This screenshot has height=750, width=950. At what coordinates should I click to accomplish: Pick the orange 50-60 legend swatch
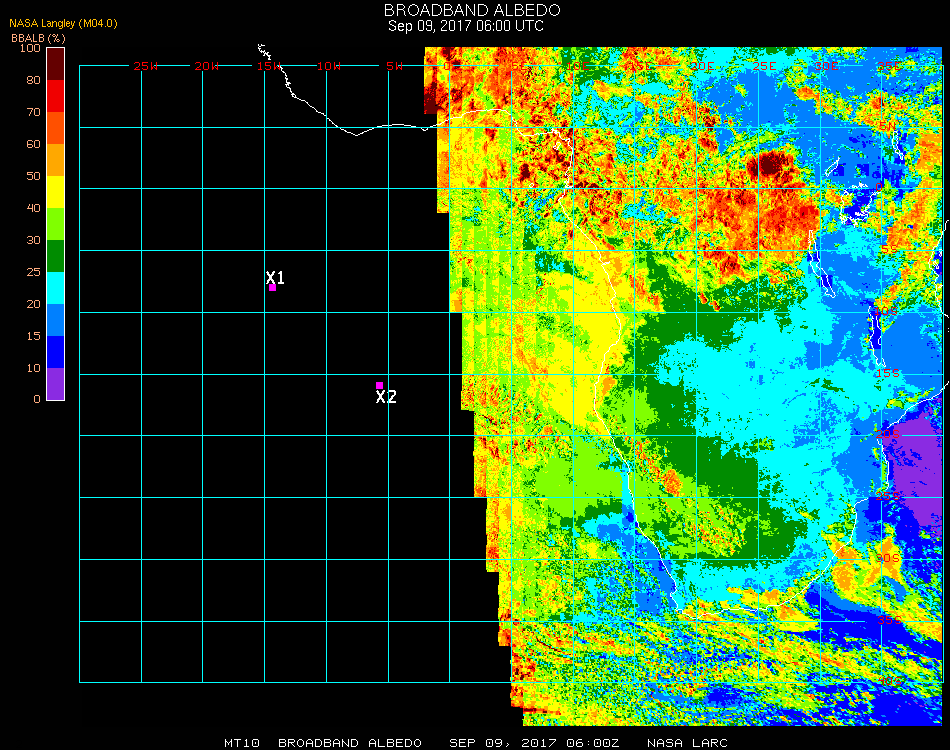pyautogui.click(x=56, y=160)
